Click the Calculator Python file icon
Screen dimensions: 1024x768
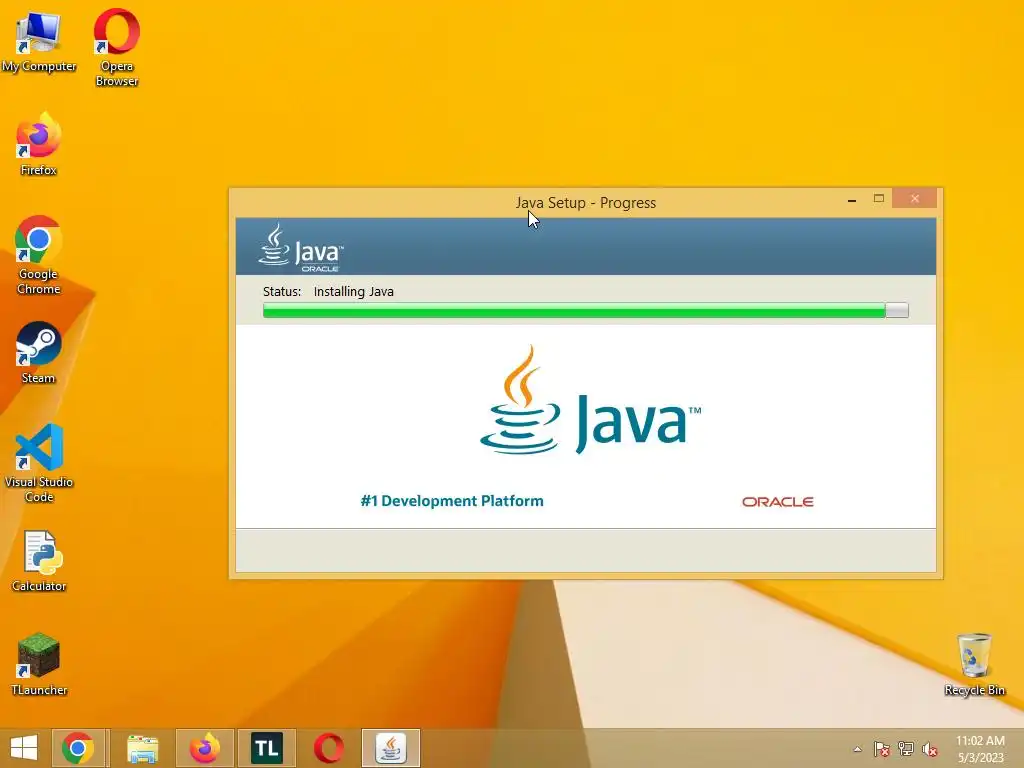[x=39, y=561]
